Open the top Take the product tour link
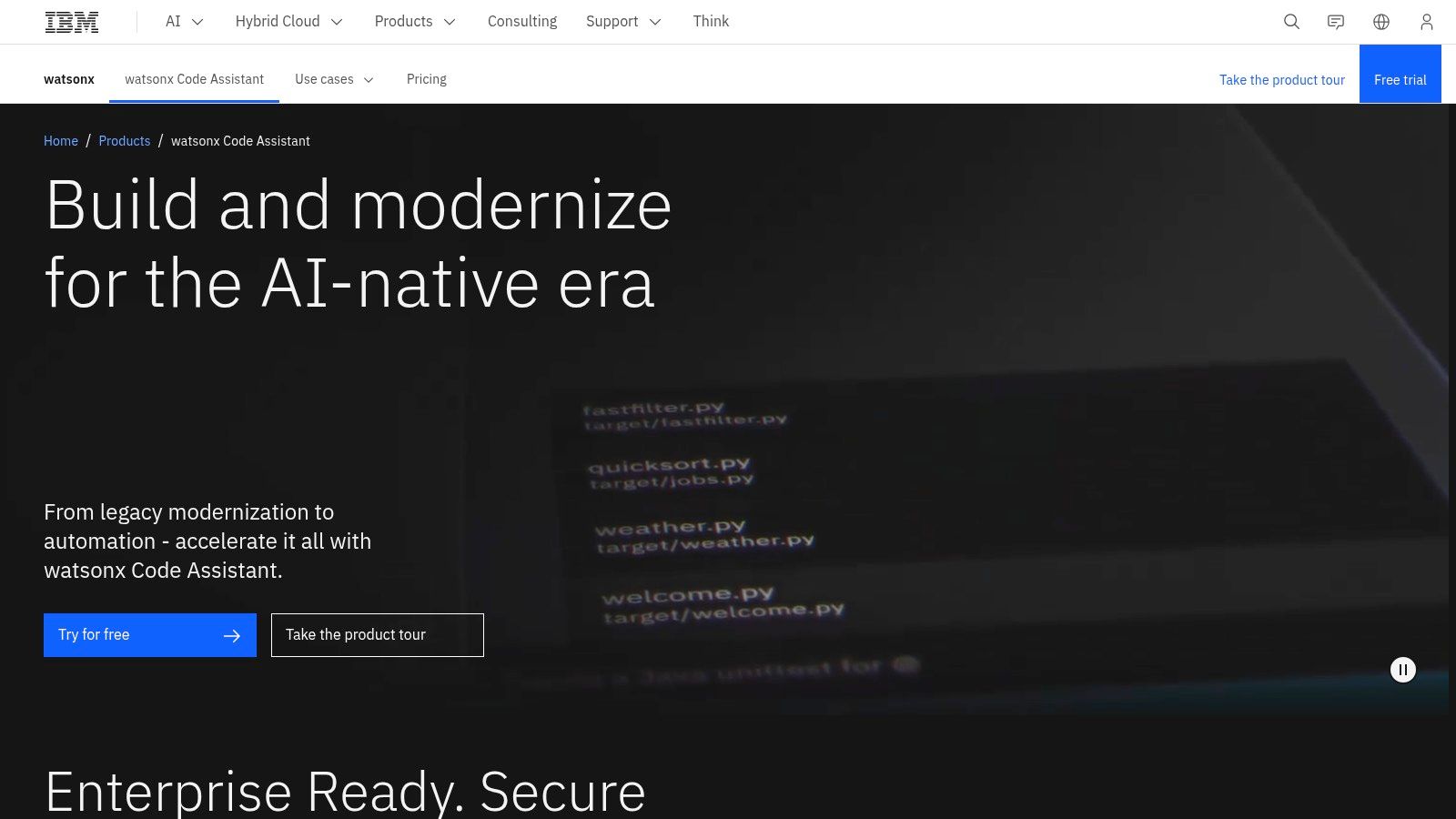 coord(1282,80)
